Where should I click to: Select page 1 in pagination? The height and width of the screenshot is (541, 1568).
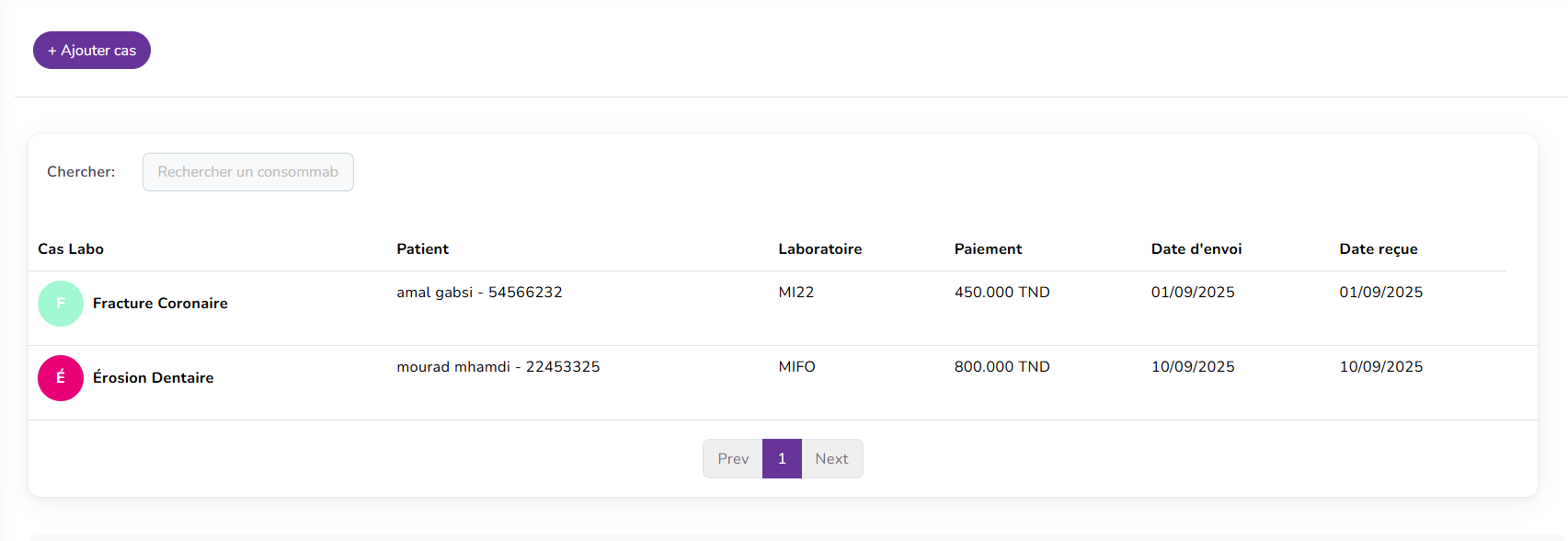[782, 459]
